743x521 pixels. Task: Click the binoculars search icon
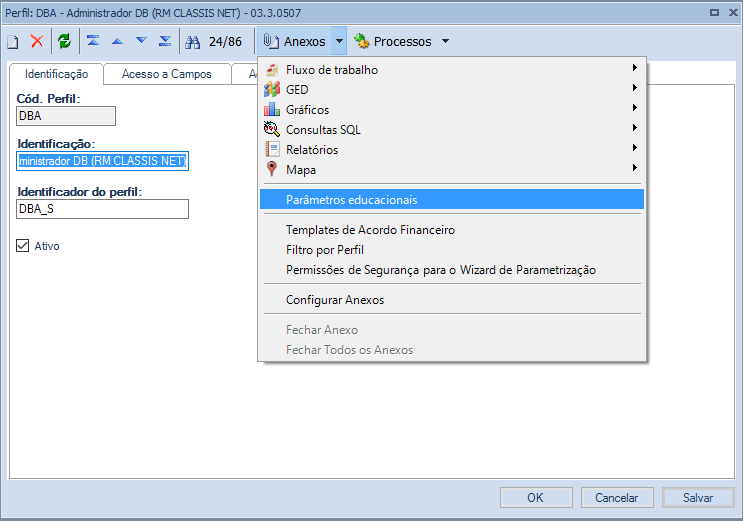pos(192,42)
